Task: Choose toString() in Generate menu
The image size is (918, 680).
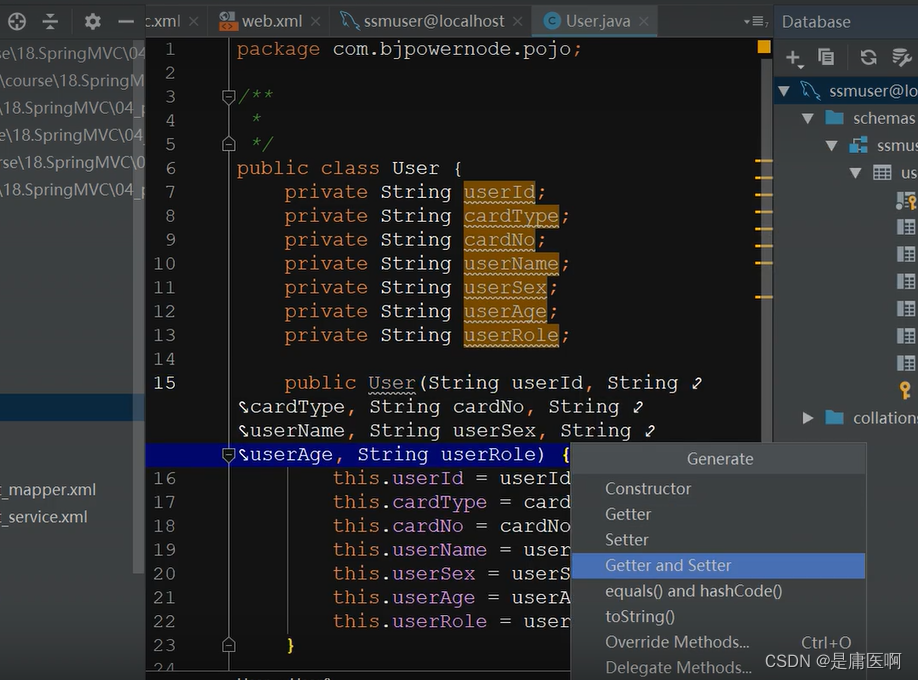Action: pyautogui.click(x=718, y=617)
